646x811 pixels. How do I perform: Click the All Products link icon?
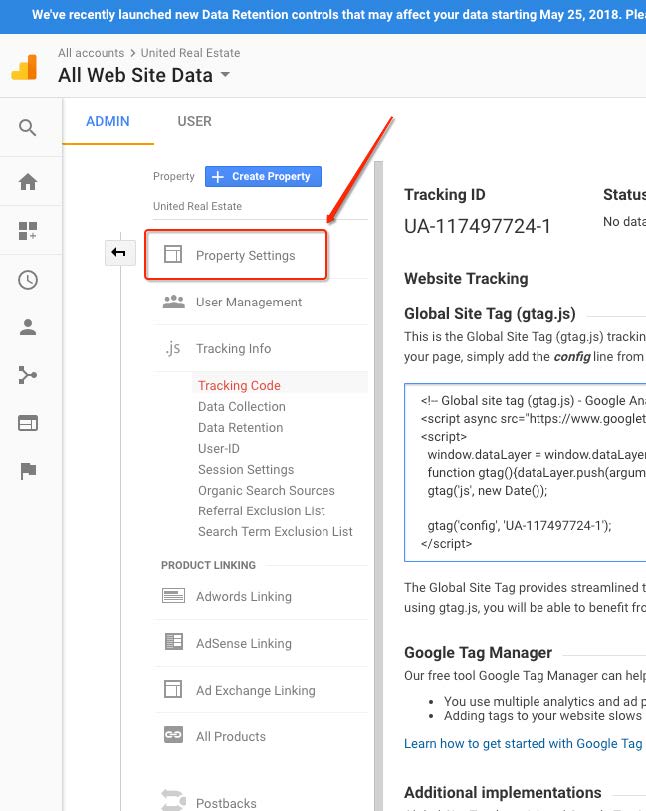[173, 735]
